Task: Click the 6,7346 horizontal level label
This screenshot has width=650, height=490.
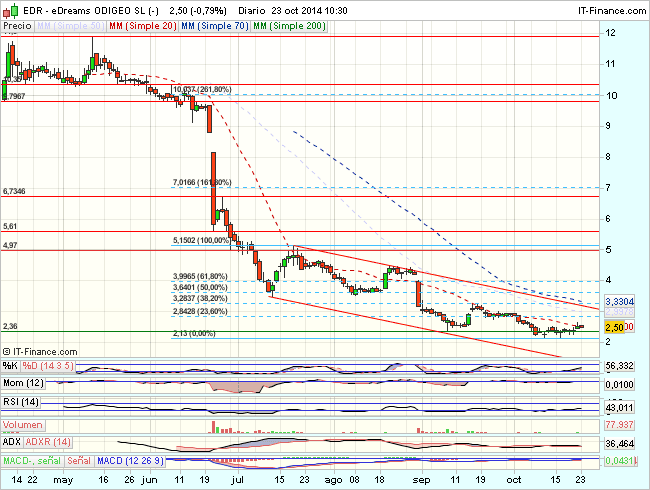Action: [x=14, y=191]
